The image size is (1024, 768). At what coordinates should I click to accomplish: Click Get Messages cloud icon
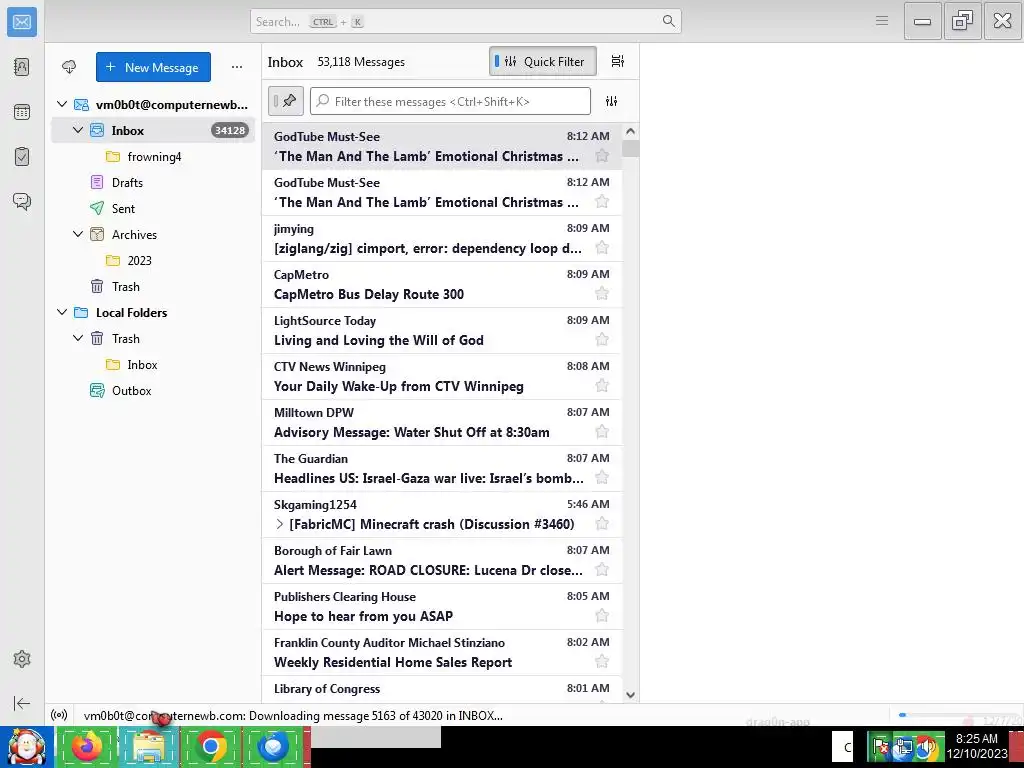[69, 67]
